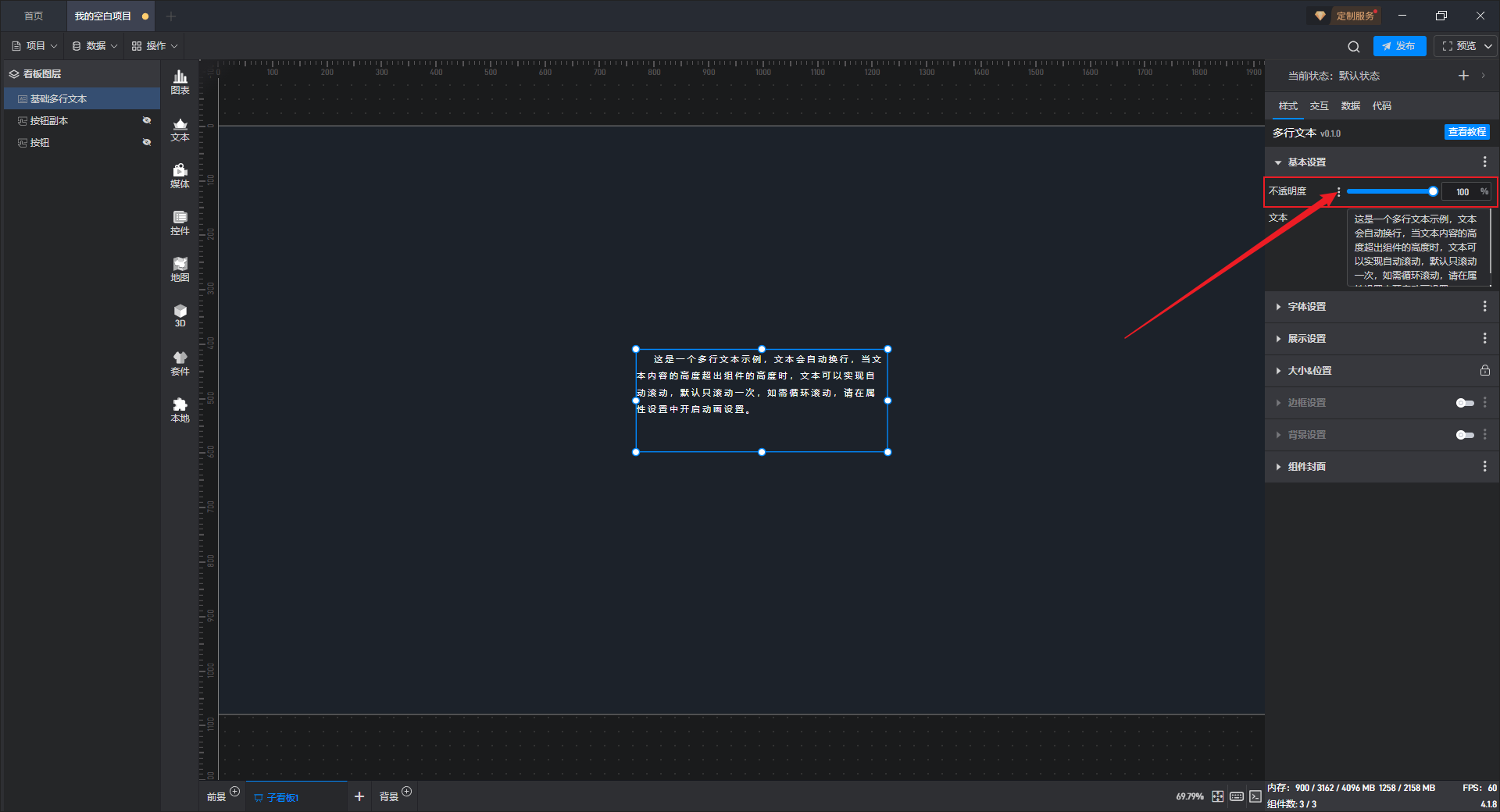Open 背景设置 three-dot options menu
The width and height of the screenshot is (1500, 812).
point(1485,434)
